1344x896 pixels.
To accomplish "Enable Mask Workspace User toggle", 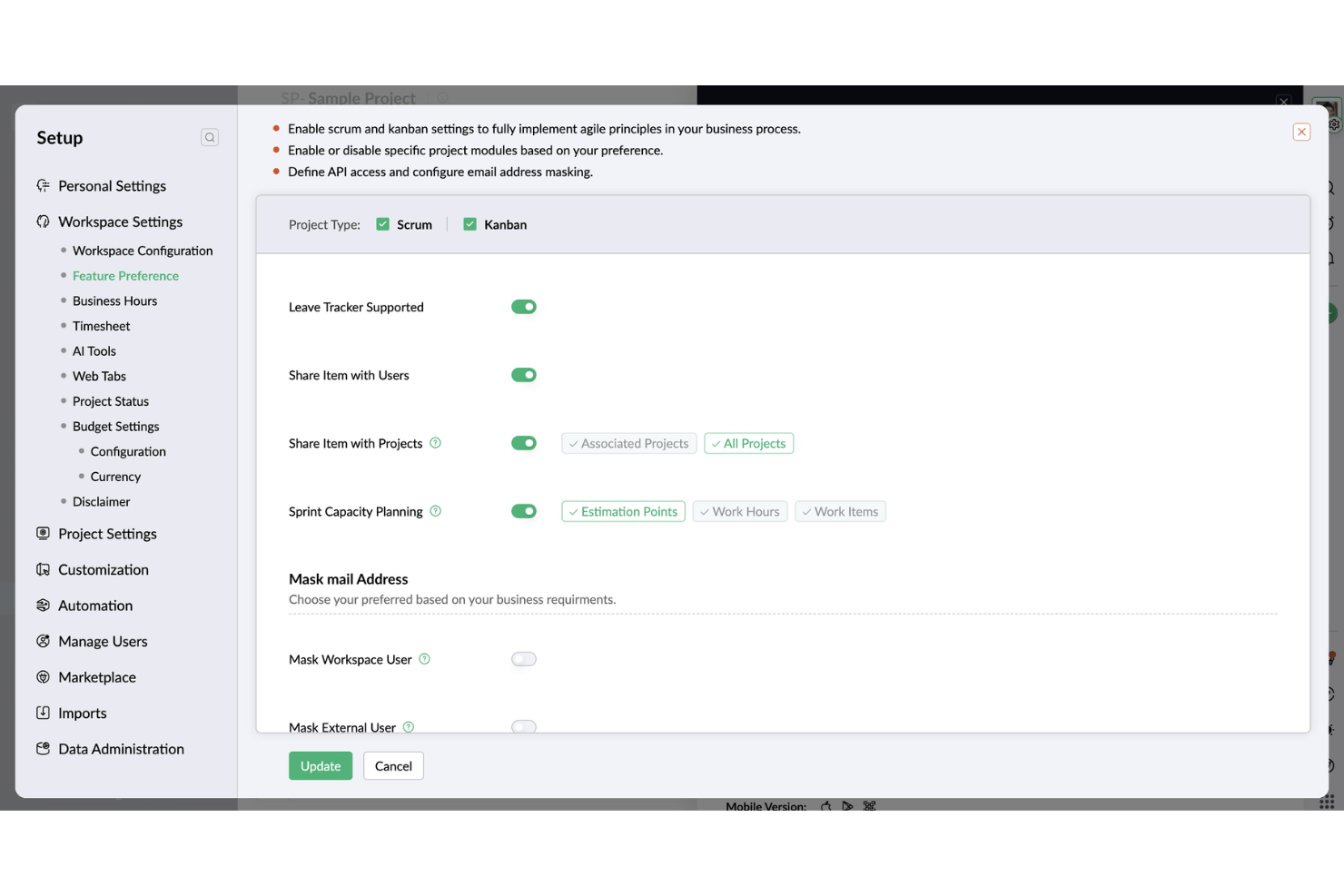I will [524, 659].
